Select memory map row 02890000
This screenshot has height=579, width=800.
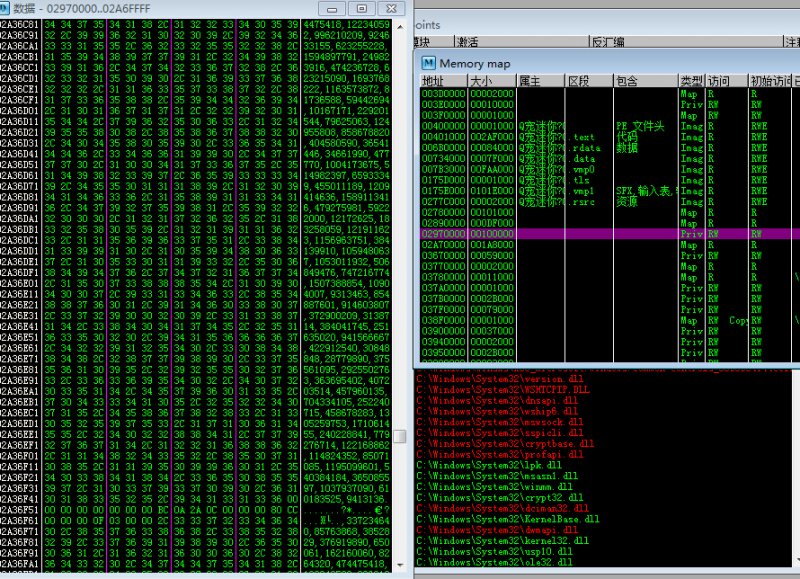pyautogui.click(x=610, y=223)
